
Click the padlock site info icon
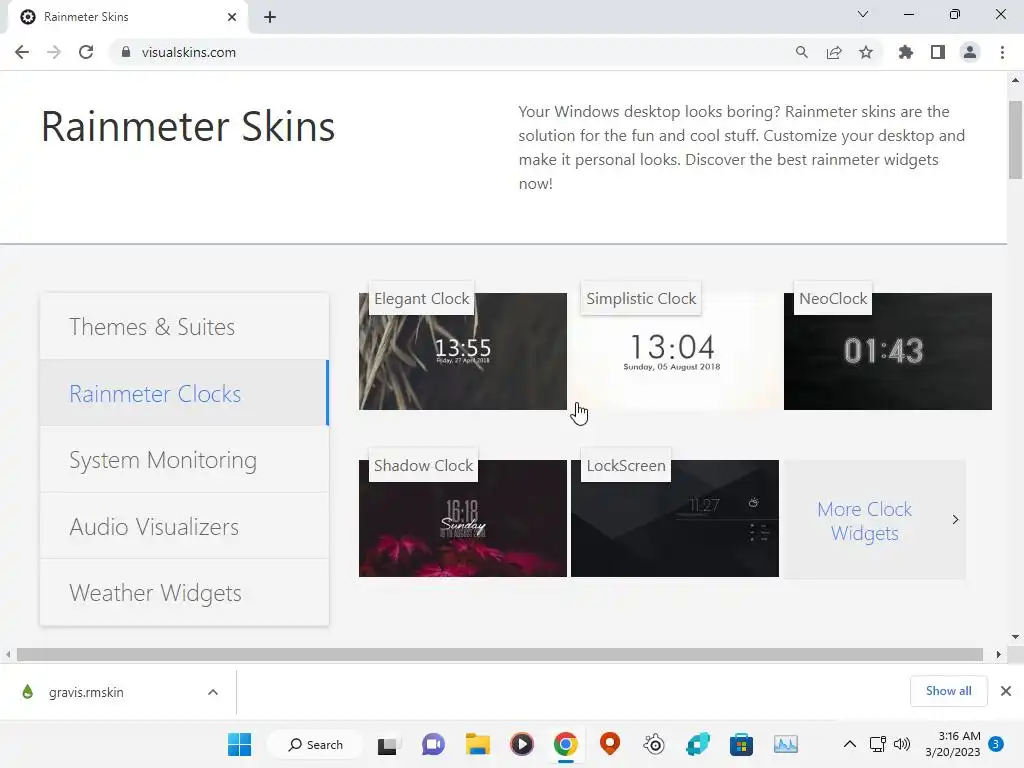[125, 52]
